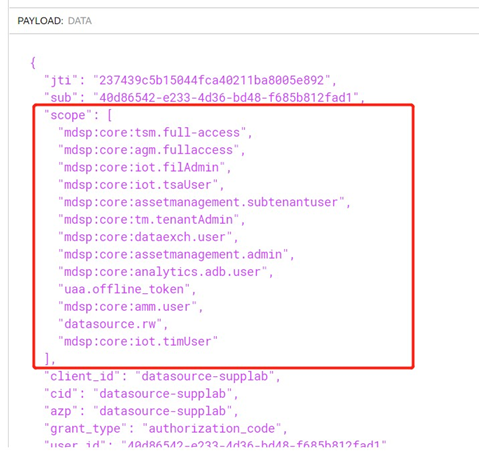
Task: Select scope "uaa.offline_token"
Action: pyautogui.click(x=127, y=289)
